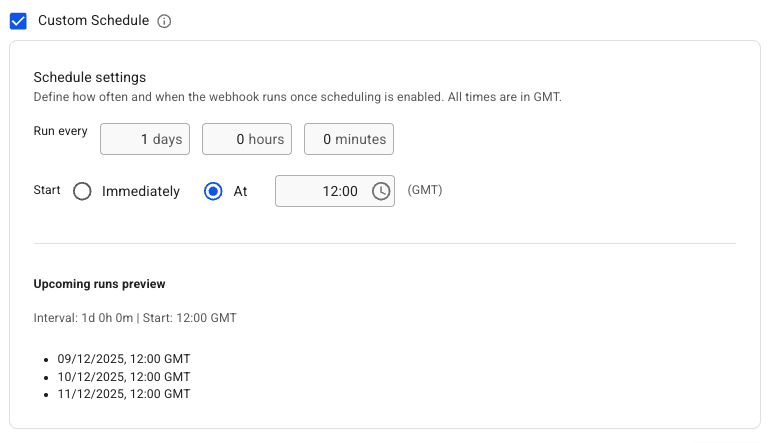Uncheck the Custom Schedule checkbox
770x443 pixels.
pos(18,21)
